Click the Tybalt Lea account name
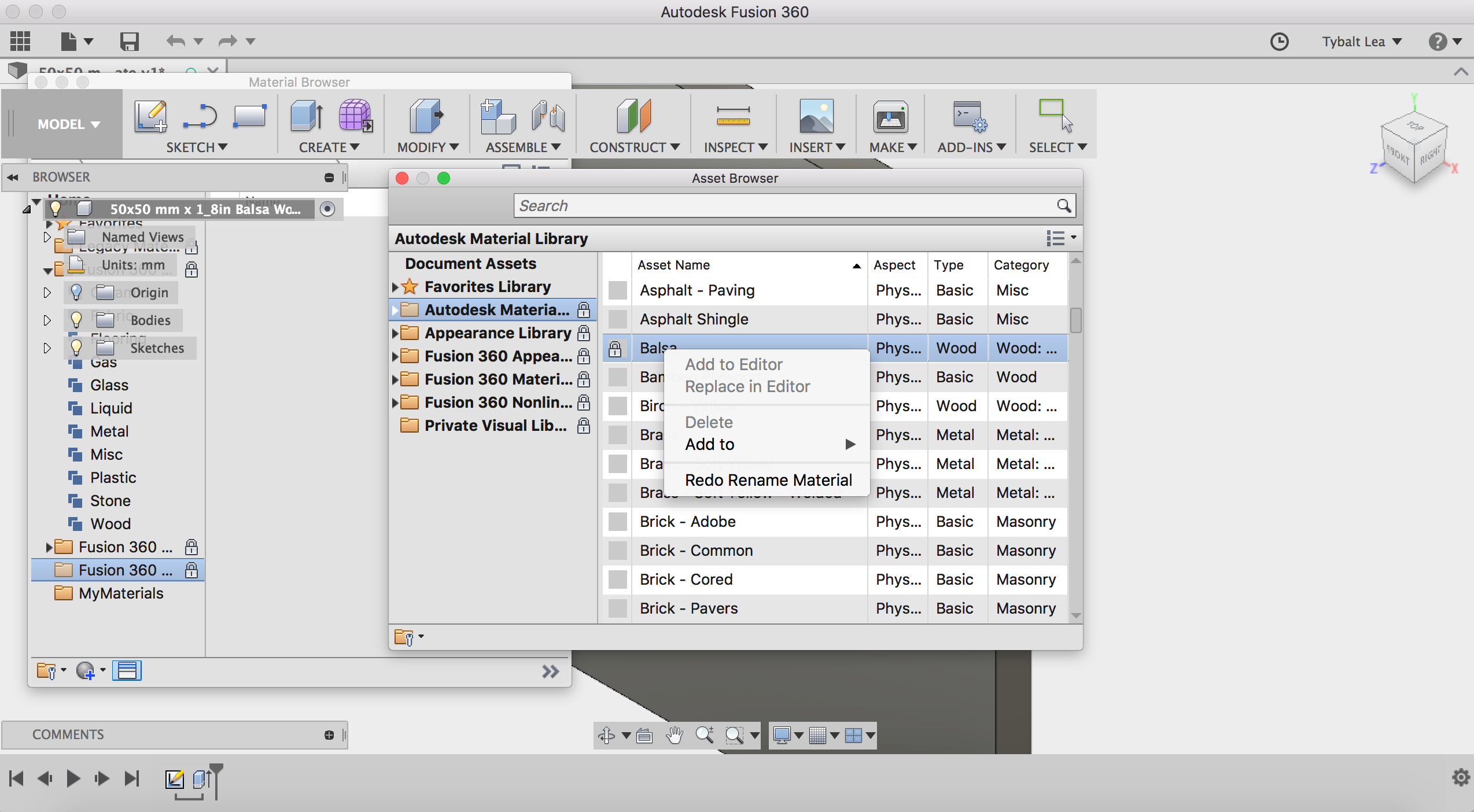 (x=1354, y=41)
